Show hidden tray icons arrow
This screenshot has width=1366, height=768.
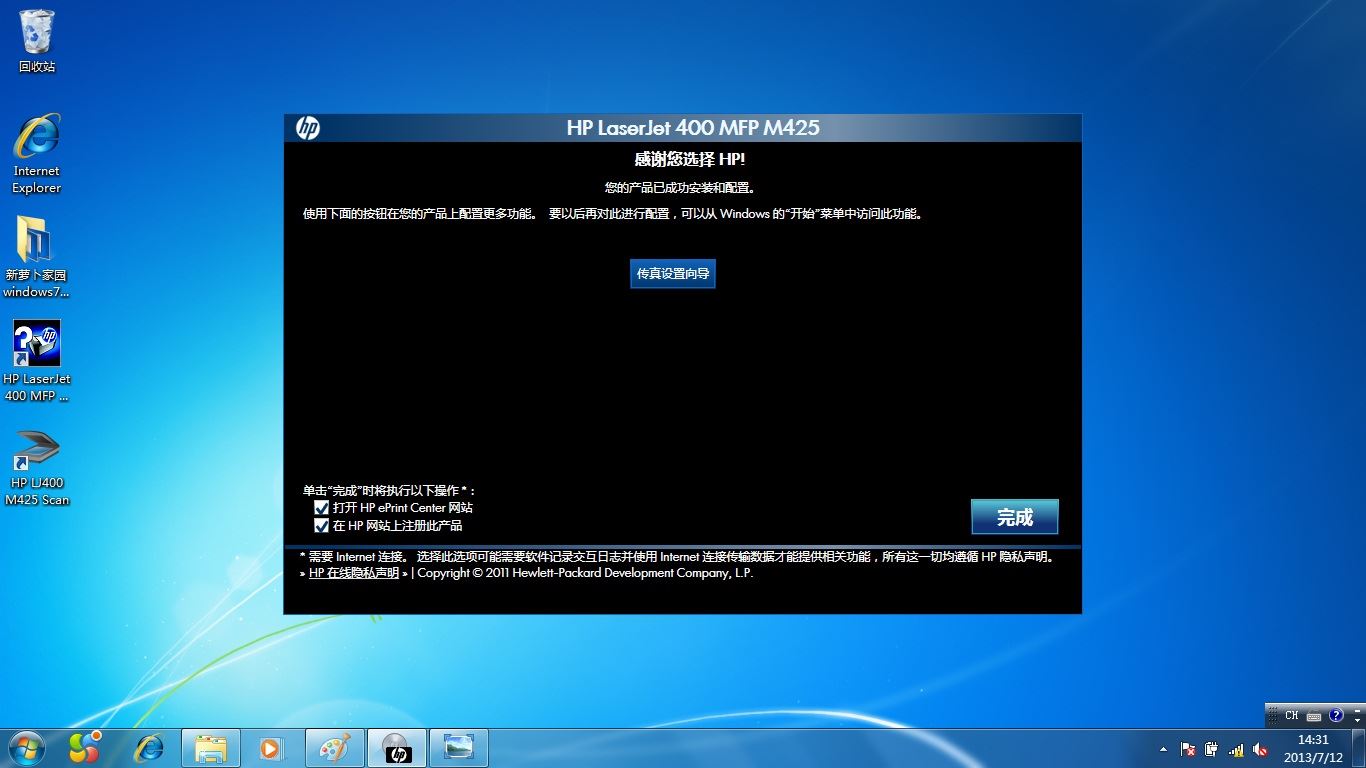(x=1163, y=749)
